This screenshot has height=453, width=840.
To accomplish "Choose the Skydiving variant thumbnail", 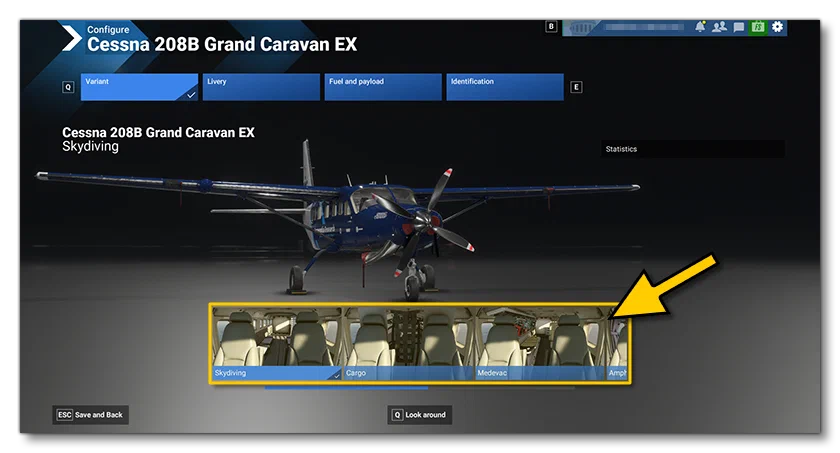I will (x=277, y=343).
